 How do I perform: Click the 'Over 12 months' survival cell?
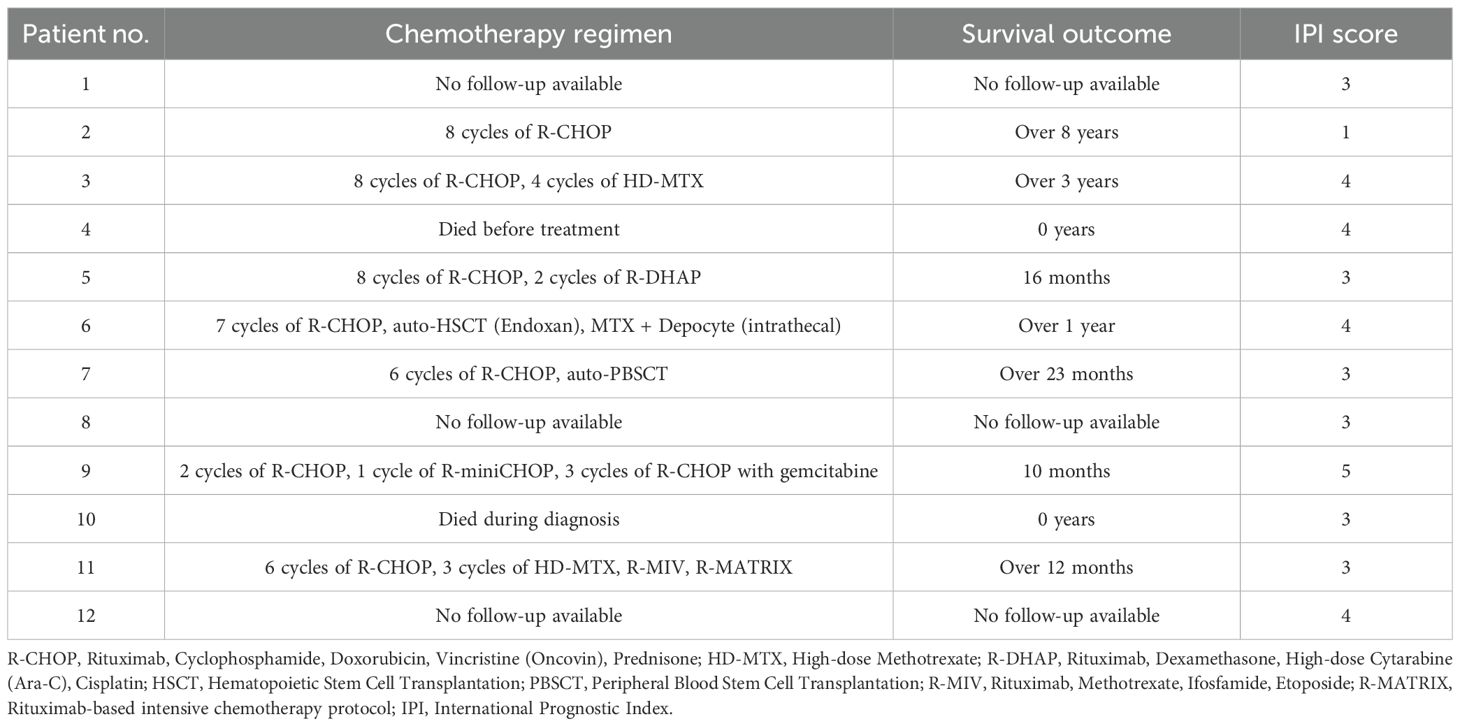coord(1066,567)
